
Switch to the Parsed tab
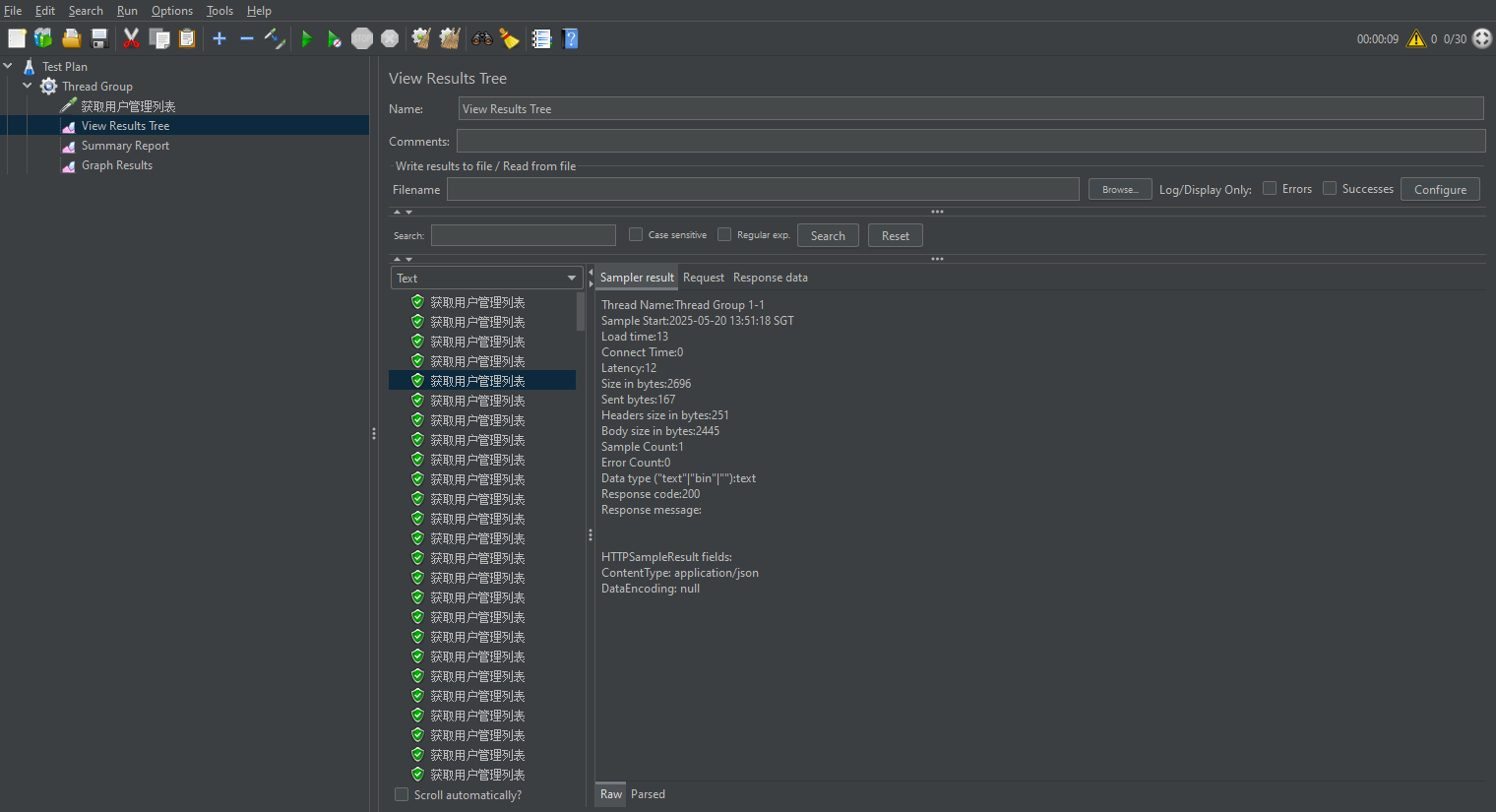648,794
